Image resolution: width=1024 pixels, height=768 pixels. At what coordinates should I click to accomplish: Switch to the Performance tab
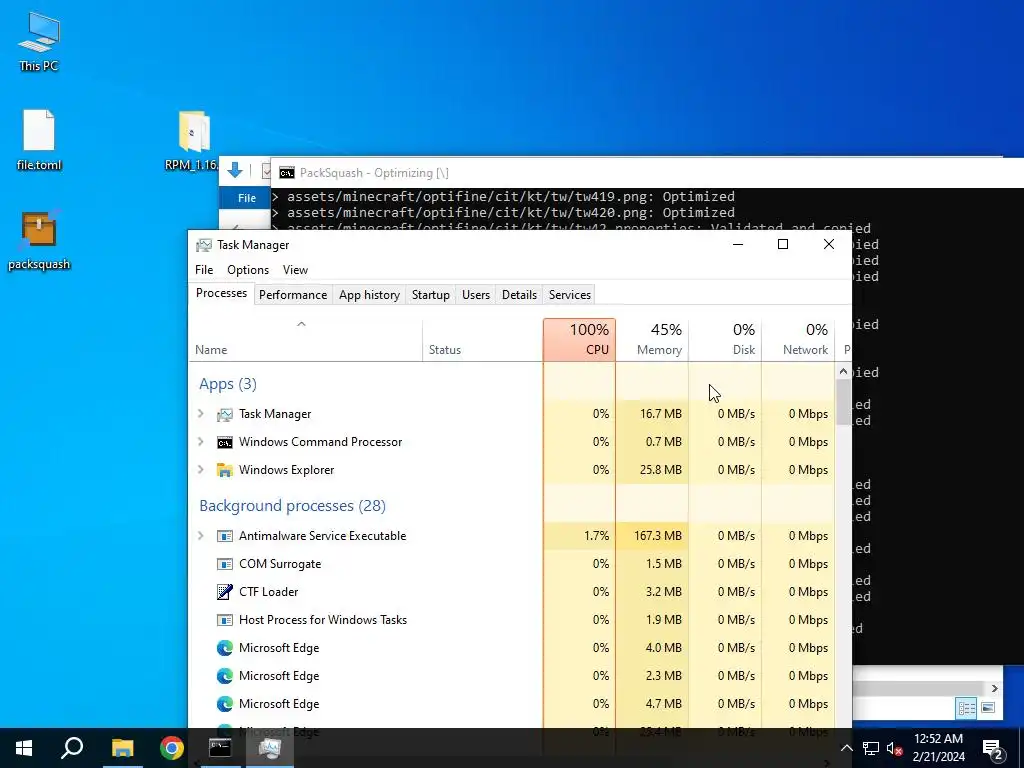[293, 295]
